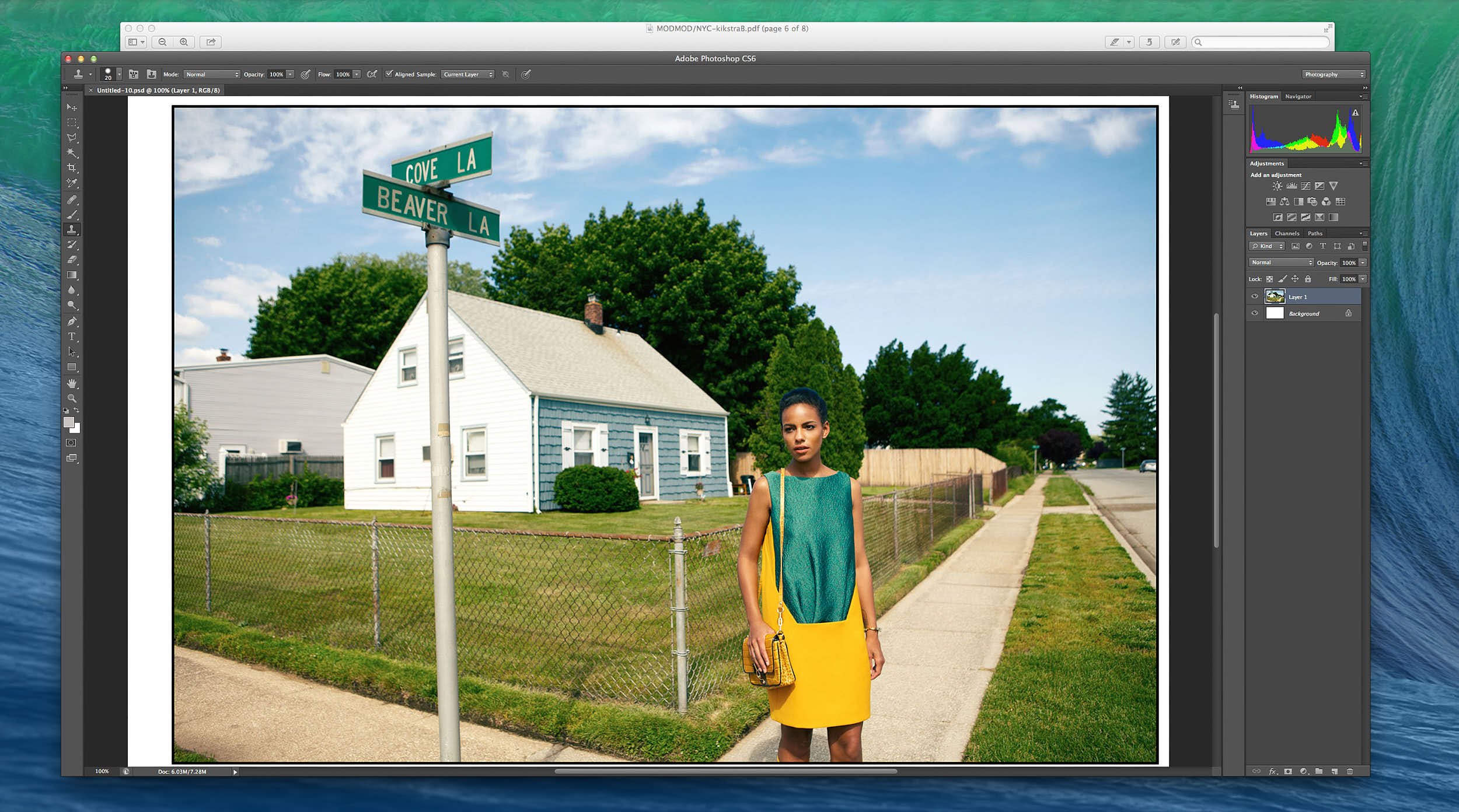Image resolution: width=1459 pixels, height=812 pixels.
Task: Select the Dodge tool
Action: [x=72, y=305]
